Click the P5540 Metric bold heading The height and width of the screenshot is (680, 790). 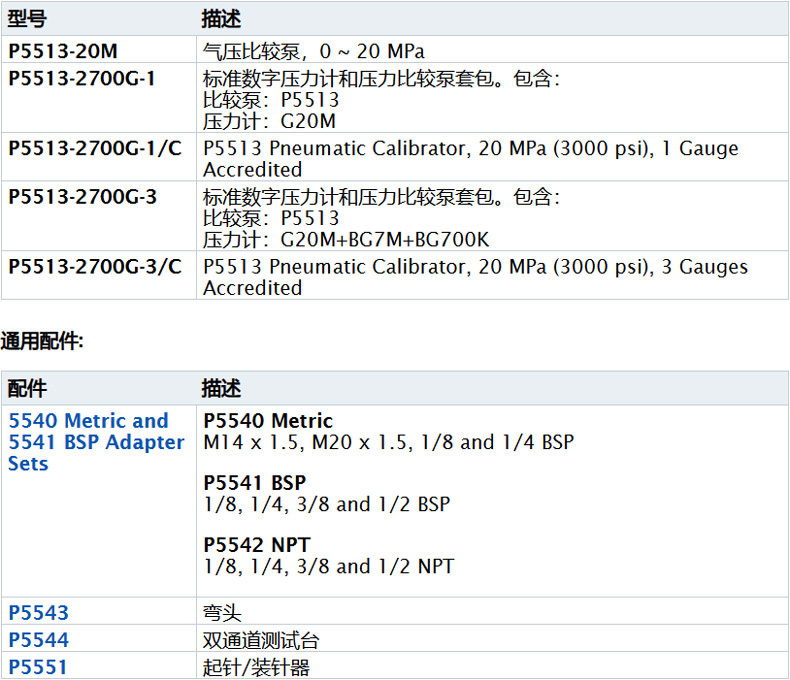(268, 421)
